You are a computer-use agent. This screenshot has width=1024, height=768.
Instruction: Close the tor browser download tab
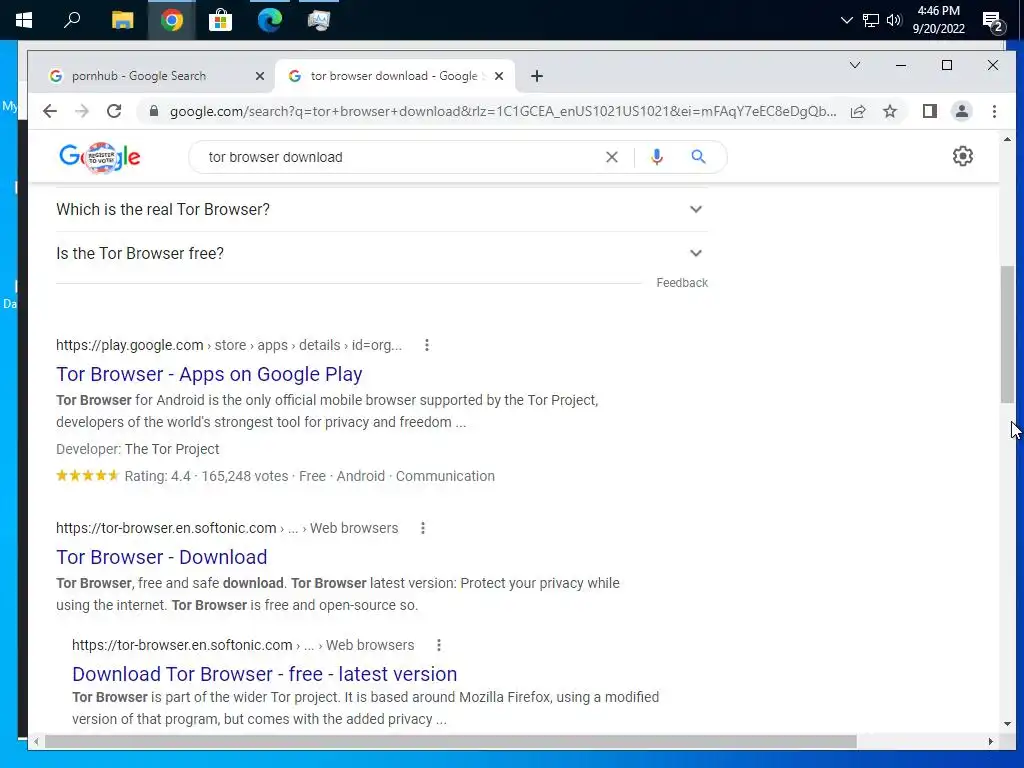(499, 76)
